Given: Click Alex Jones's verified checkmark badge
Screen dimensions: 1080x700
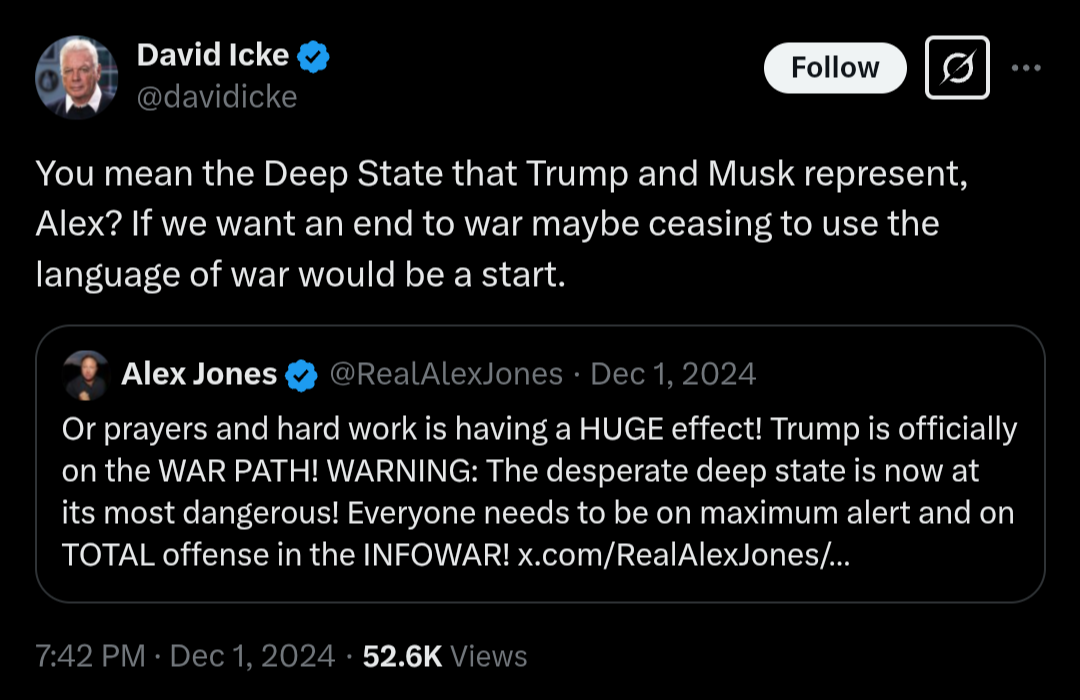Looking at the screenshot, I should pos(301,375).
